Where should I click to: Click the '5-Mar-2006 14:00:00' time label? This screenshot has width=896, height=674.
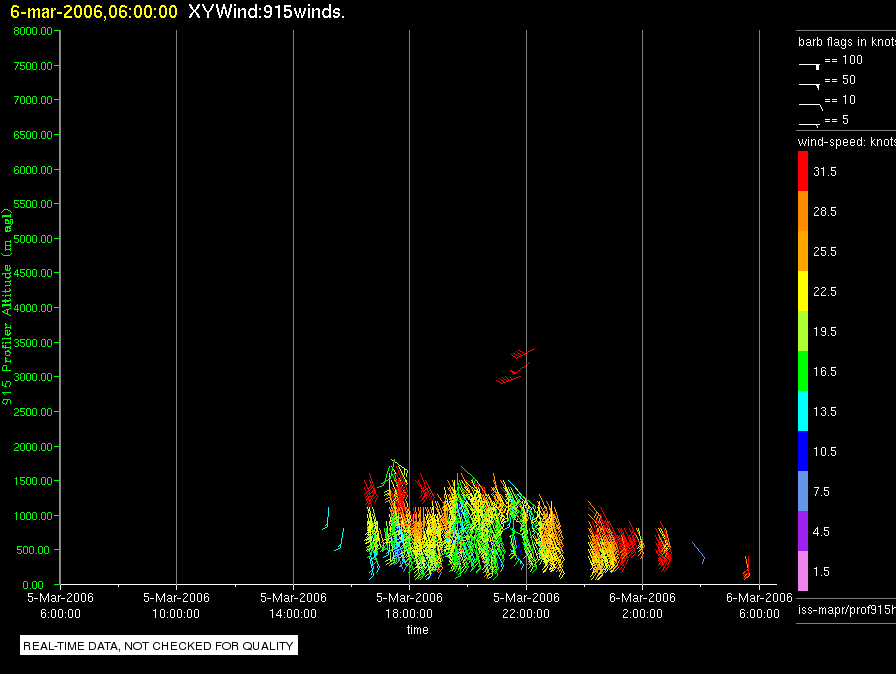(x=293, y=606)
